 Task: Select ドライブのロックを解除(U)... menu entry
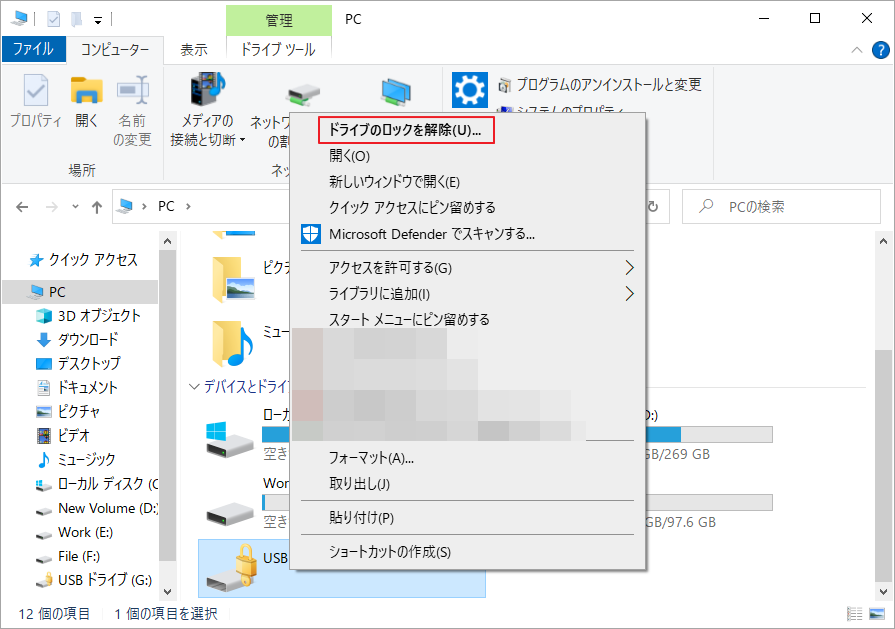pyautogui.click(x=405, y=130)
